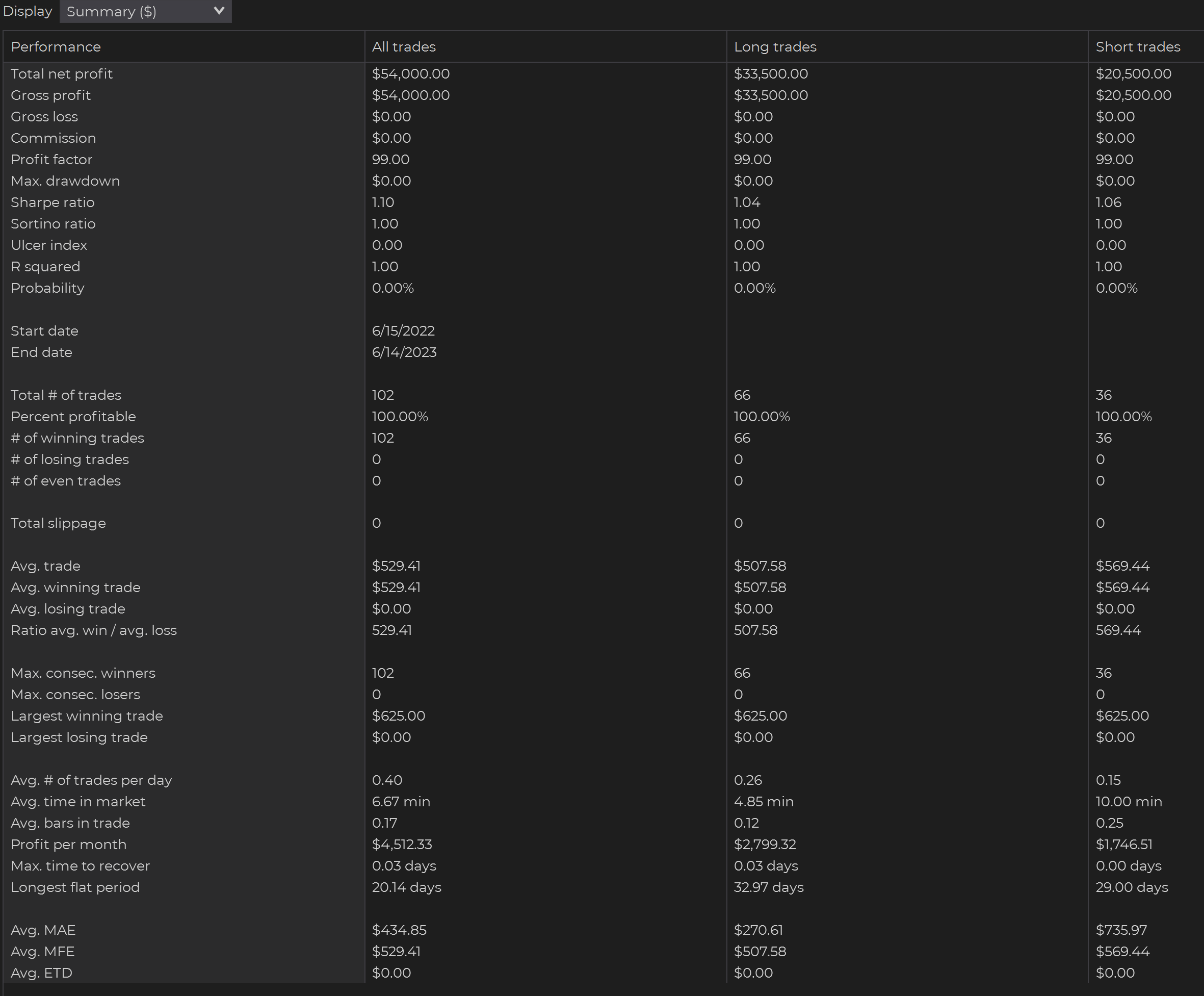The image size is (1204, 996).
Task: Select the Largest winning trade row label
Action: (x=87, y=716)
